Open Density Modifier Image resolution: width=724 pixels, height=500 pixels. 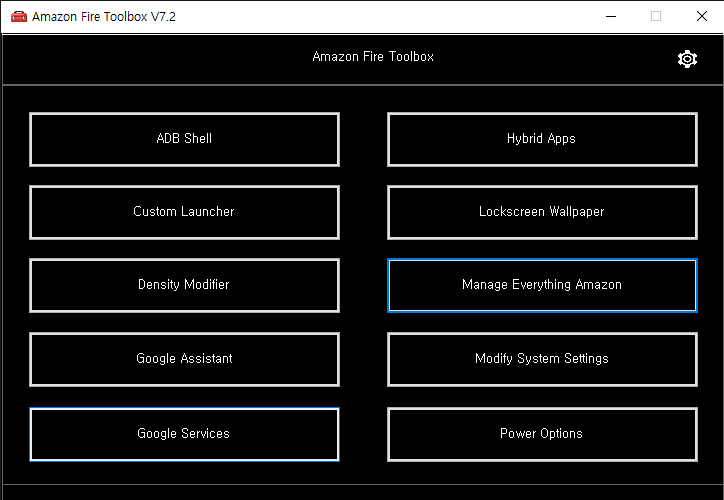click(184, 285)
